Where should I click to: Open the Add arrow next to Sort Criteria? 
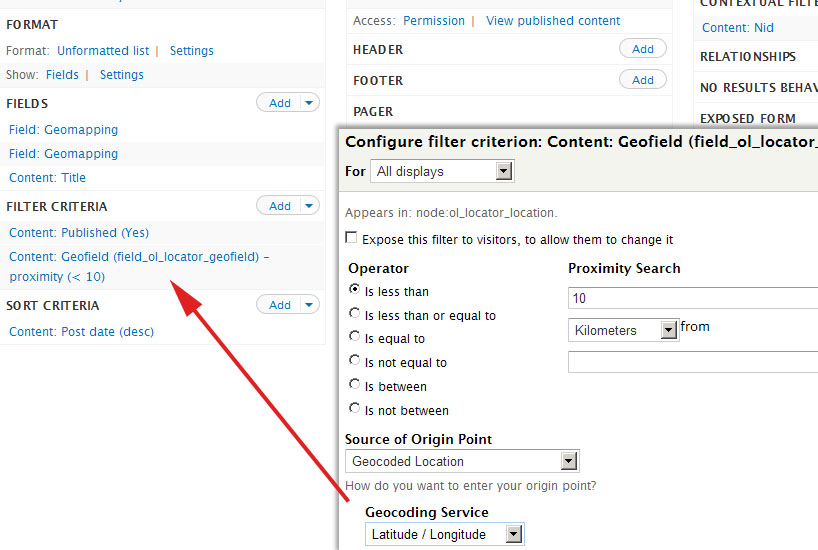(x=309, y=305)
